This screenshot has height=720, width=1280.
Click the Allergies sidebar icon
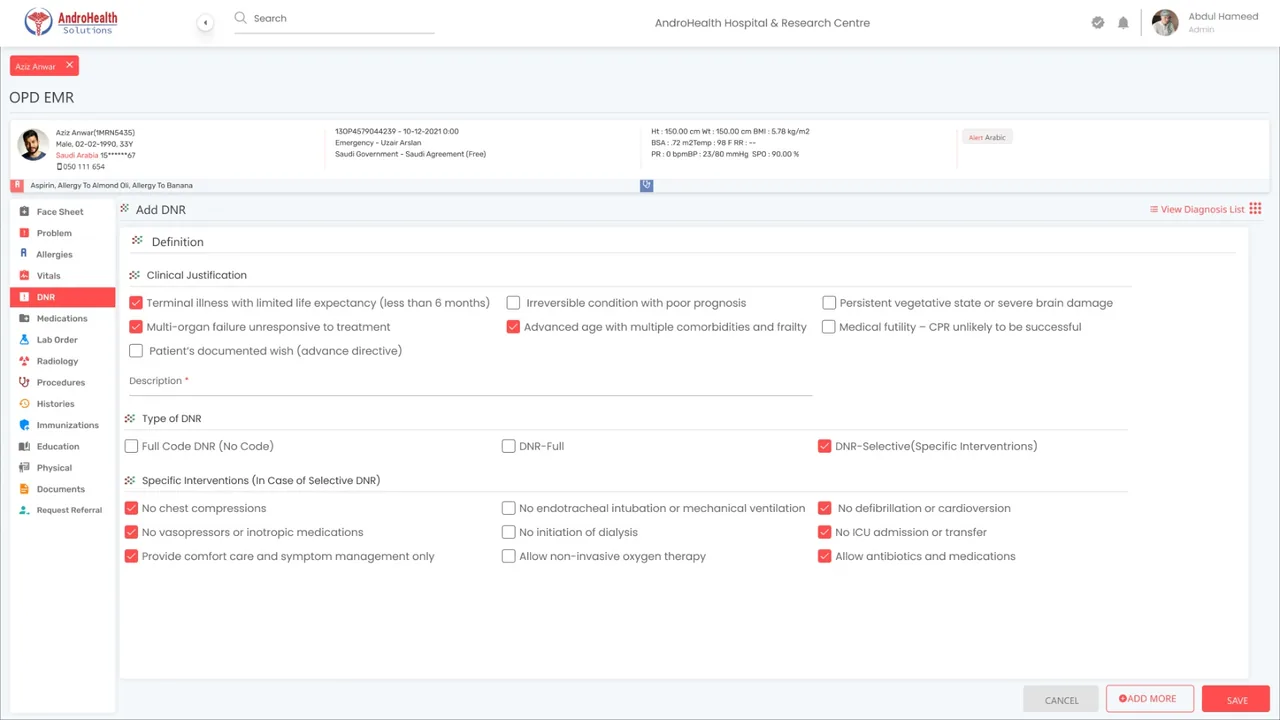pyautogui.click(x=24, y=254)
